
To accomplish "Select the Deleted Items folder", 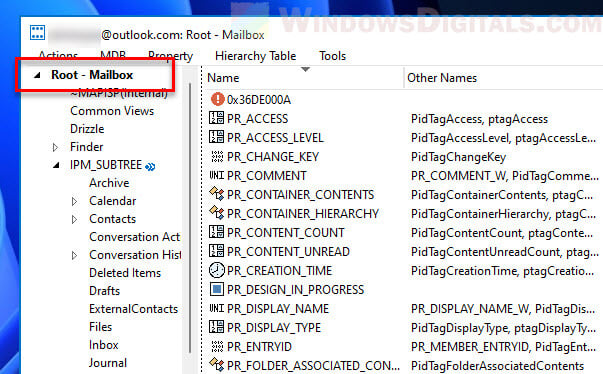I will (125, 273).
